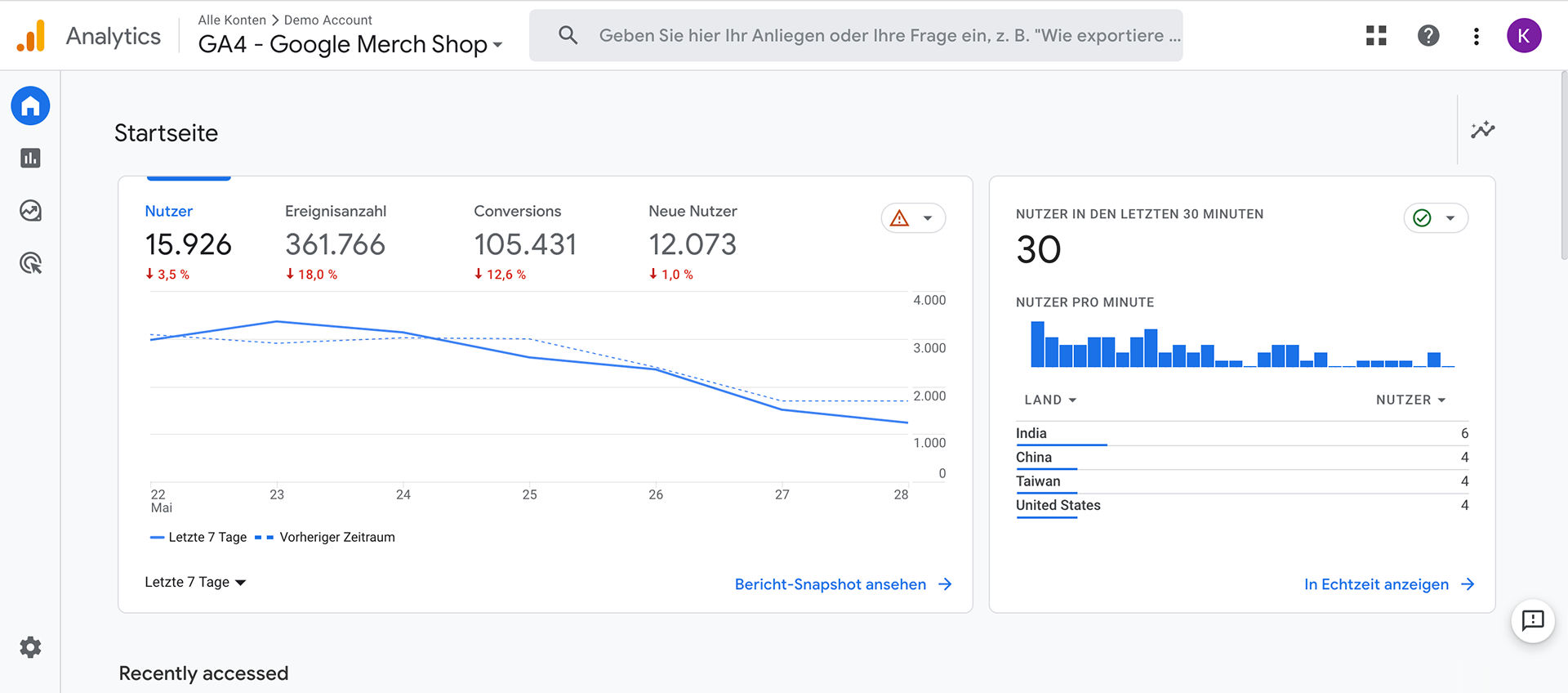Open the Reports bar-chart sidebar icon
The height and width of the screenshot is (693, 1568).
click(30, 158)
